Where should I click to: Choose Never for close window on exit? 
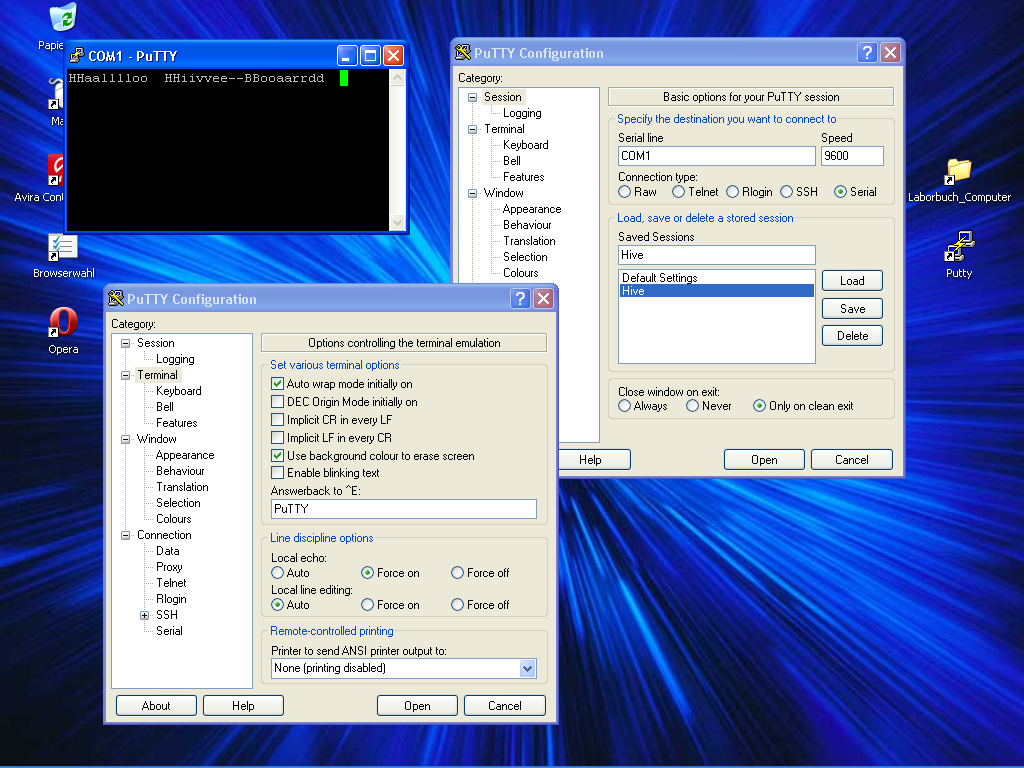(x=692, y=406)
